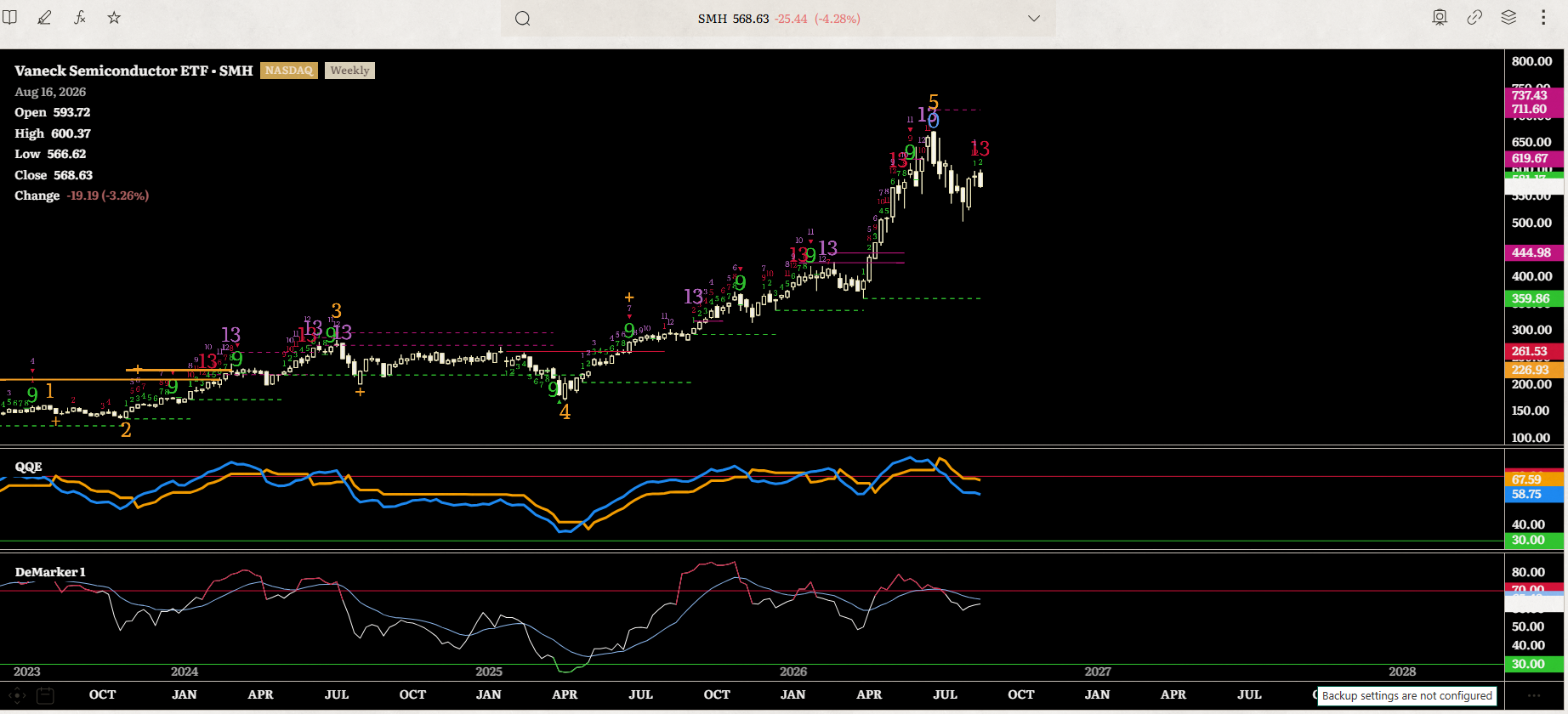Click the star favorite icon
This screenshot has height=714, width=1568.
114,18
